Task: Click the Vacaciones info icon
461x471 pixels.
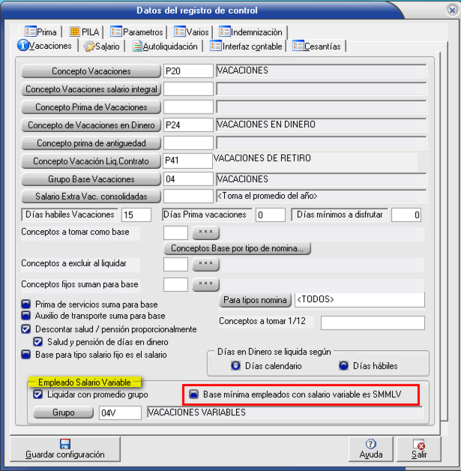Action: point(23,45)
